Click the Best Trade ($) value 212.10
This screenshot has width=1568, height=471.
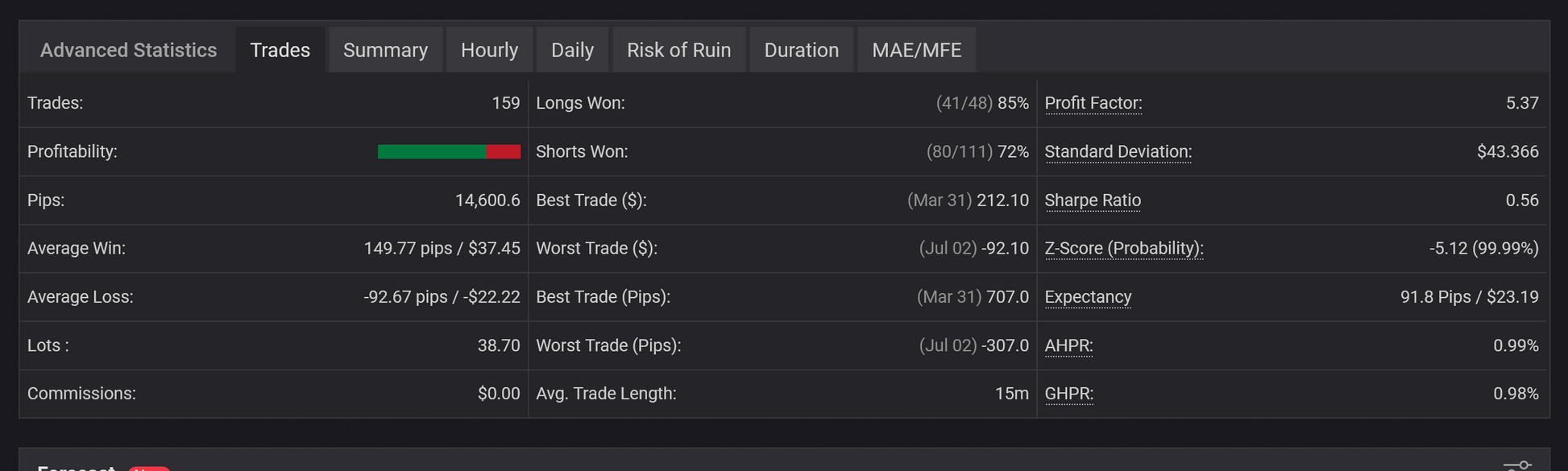click(1002, 200)
